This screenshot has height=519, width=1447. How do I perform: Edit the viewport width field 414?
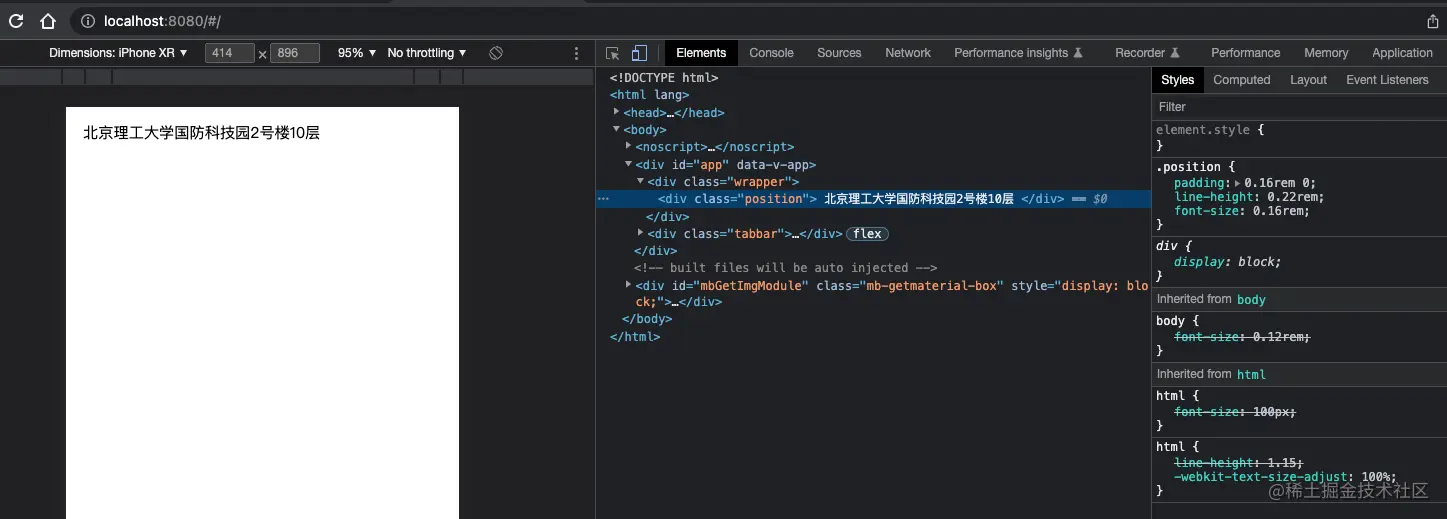click(x=230, y=53)
